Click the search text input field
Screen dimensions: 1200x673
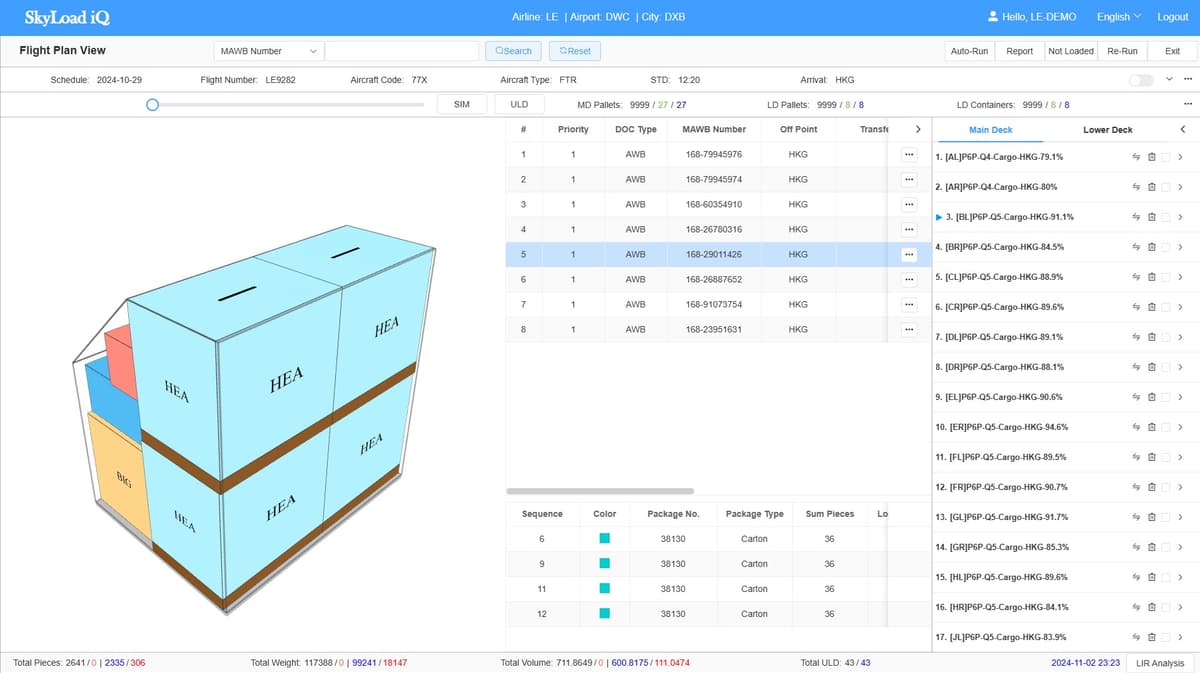(402, 51)
